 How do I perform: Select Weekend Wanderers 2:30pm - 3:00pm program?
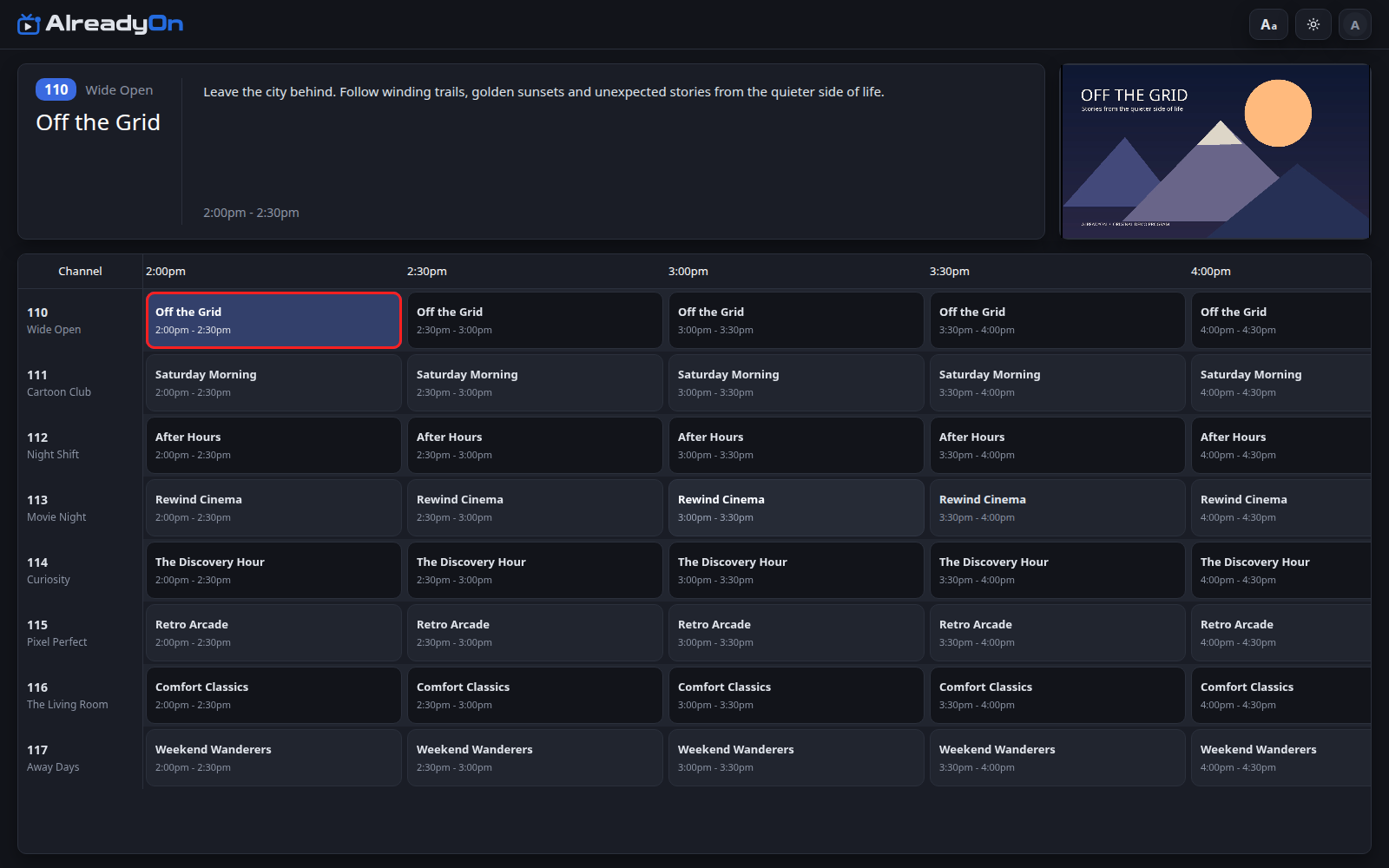[535, 758]
